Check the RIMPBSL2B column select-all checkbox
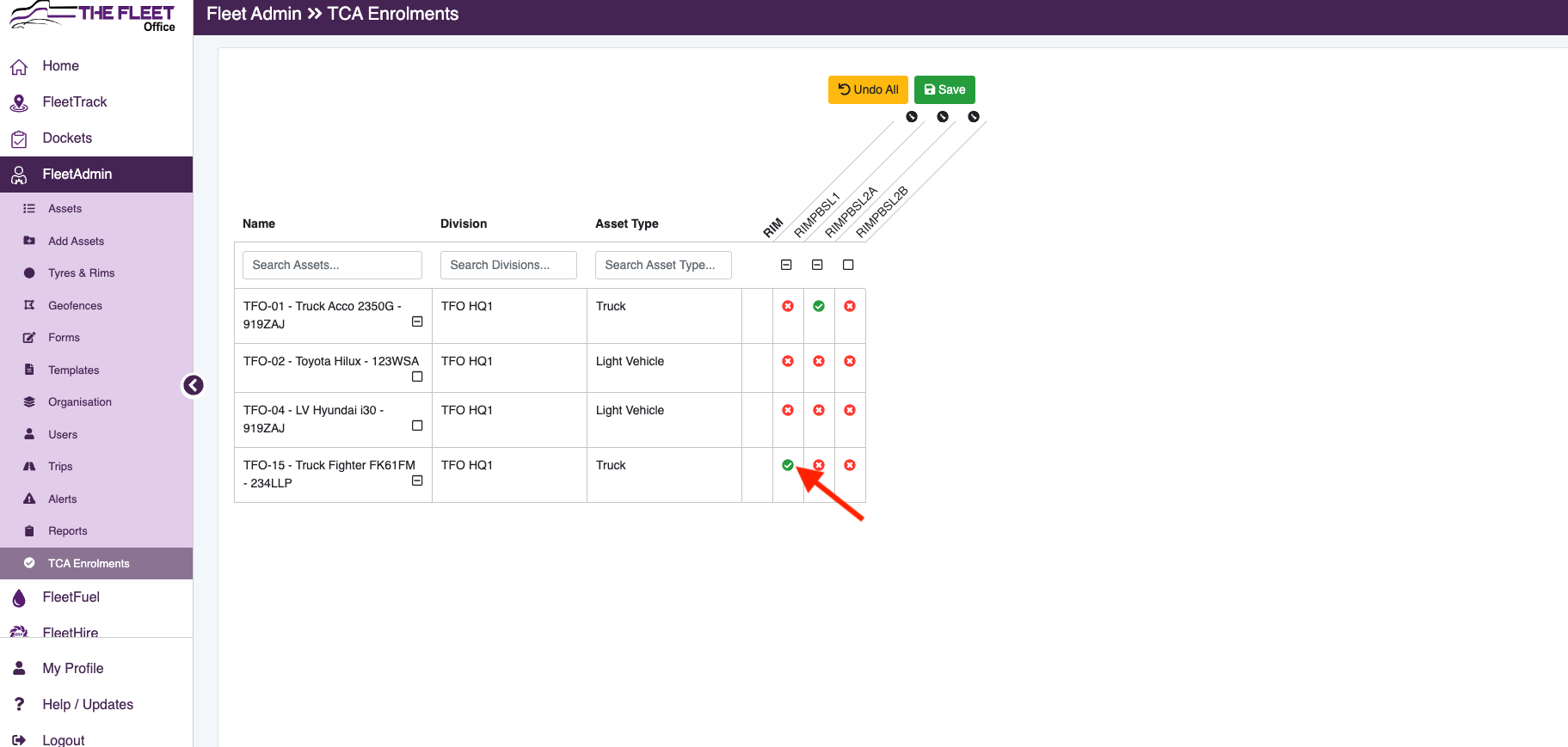 (848, 265)
